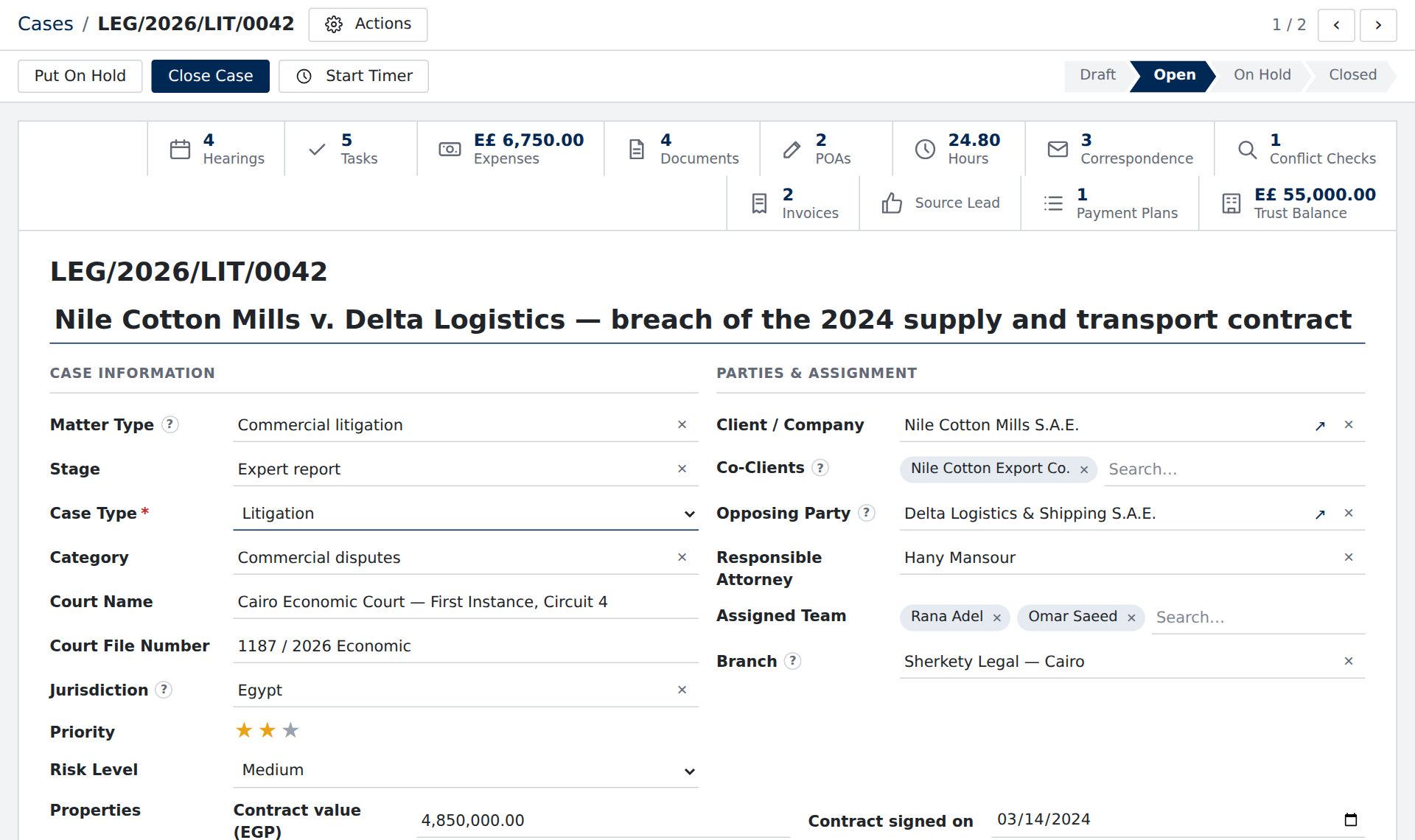Start the case timer

[x=354, y=76]
